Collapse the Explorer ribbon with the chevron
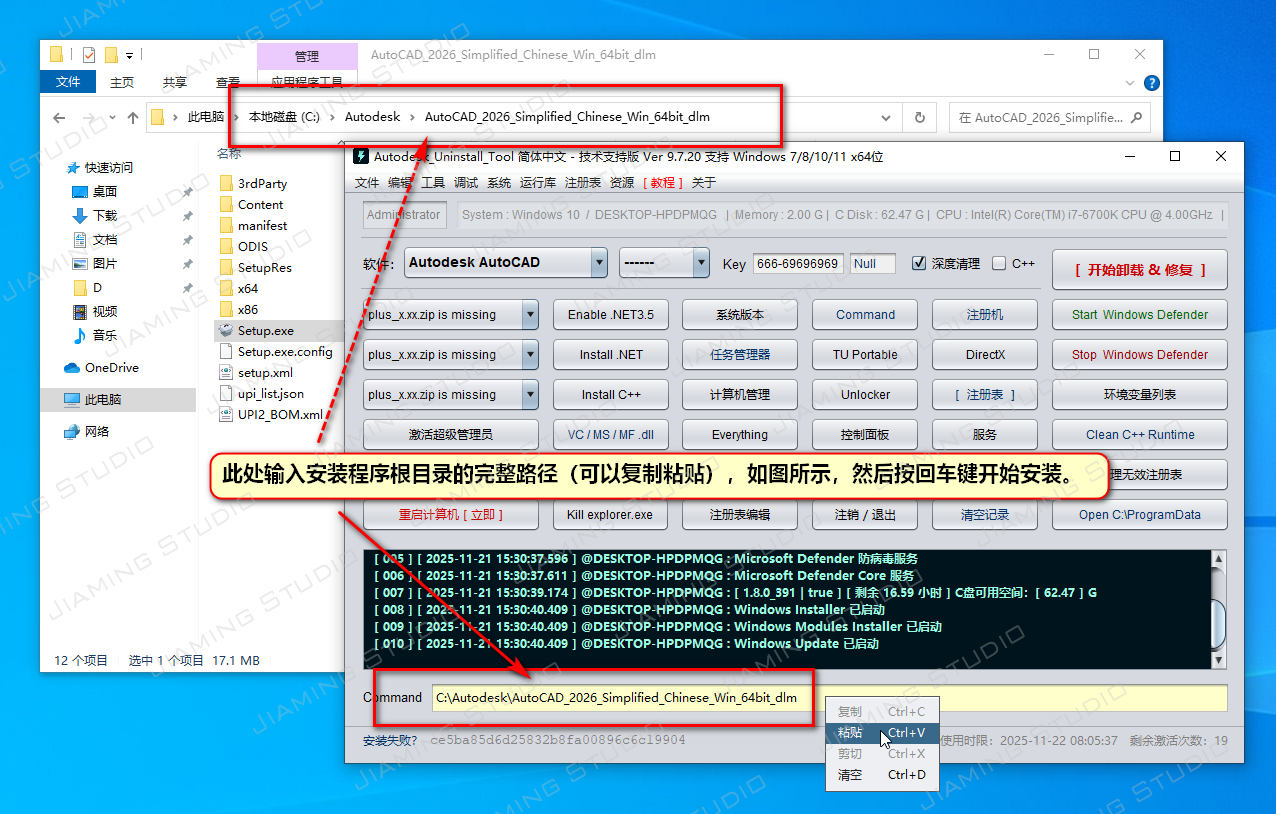 click(x=1130, y=83)
